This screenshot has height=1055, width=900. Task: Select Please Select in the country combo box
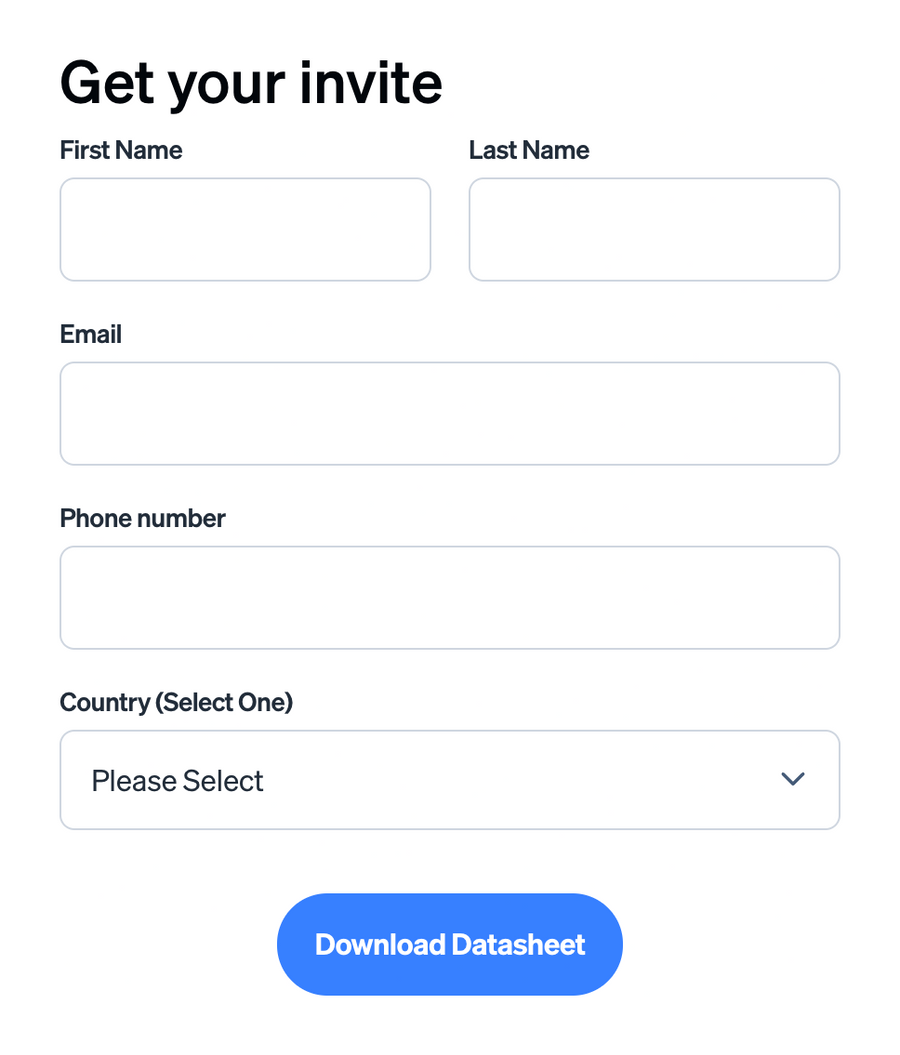point(450,780)
